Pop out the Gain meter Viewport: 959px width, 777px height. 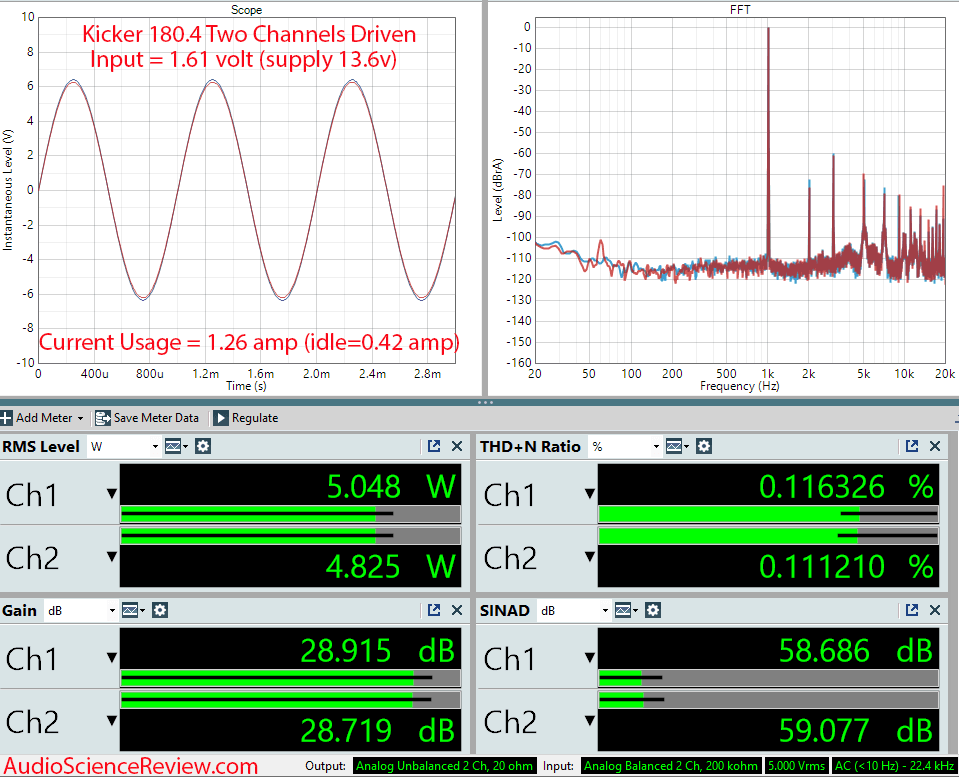click(x=434, y=610)
